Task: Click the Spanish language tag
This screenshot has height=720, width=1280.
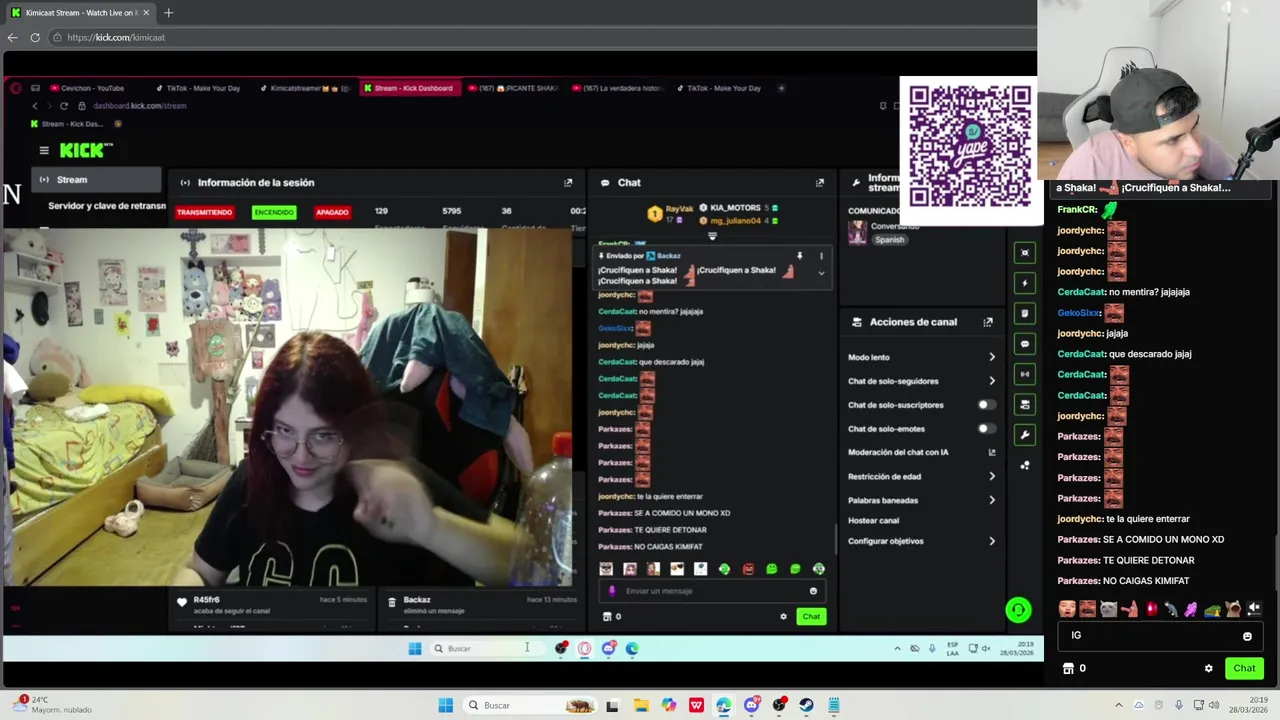Action: click(x=889, y=240)
